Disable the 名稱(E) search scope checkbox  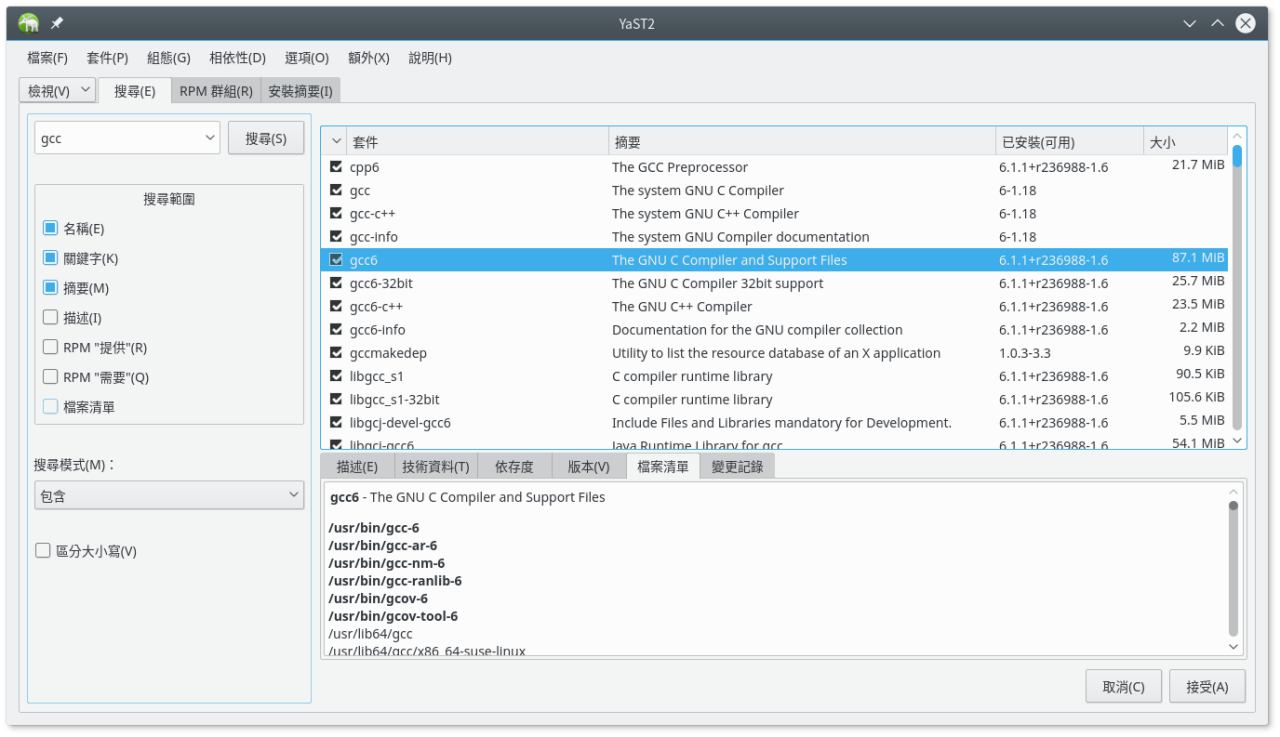click(x=51, y=229)
